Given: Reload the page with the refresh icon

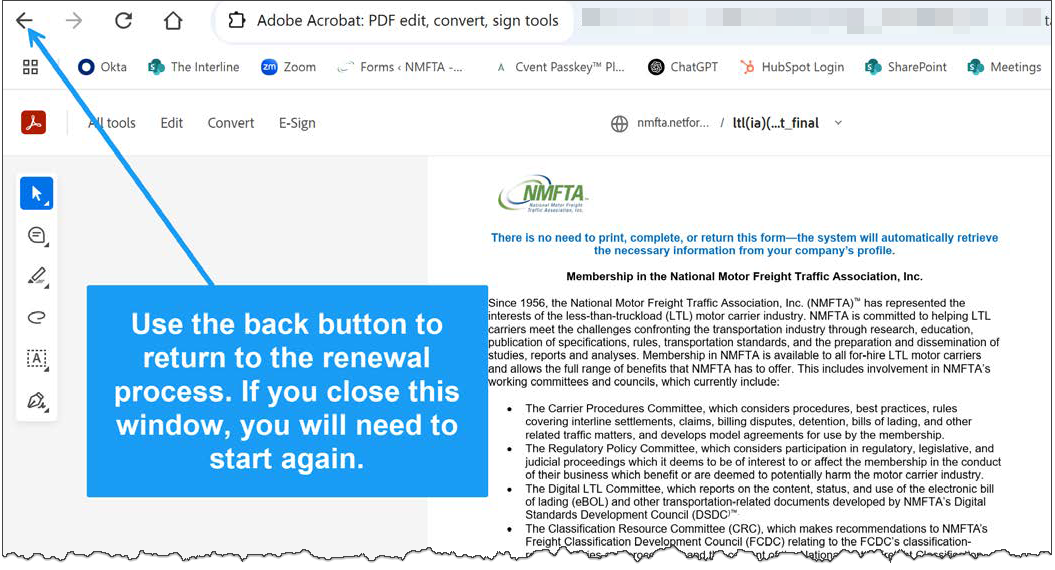Looking at the screenshot, I should (123, 21).
